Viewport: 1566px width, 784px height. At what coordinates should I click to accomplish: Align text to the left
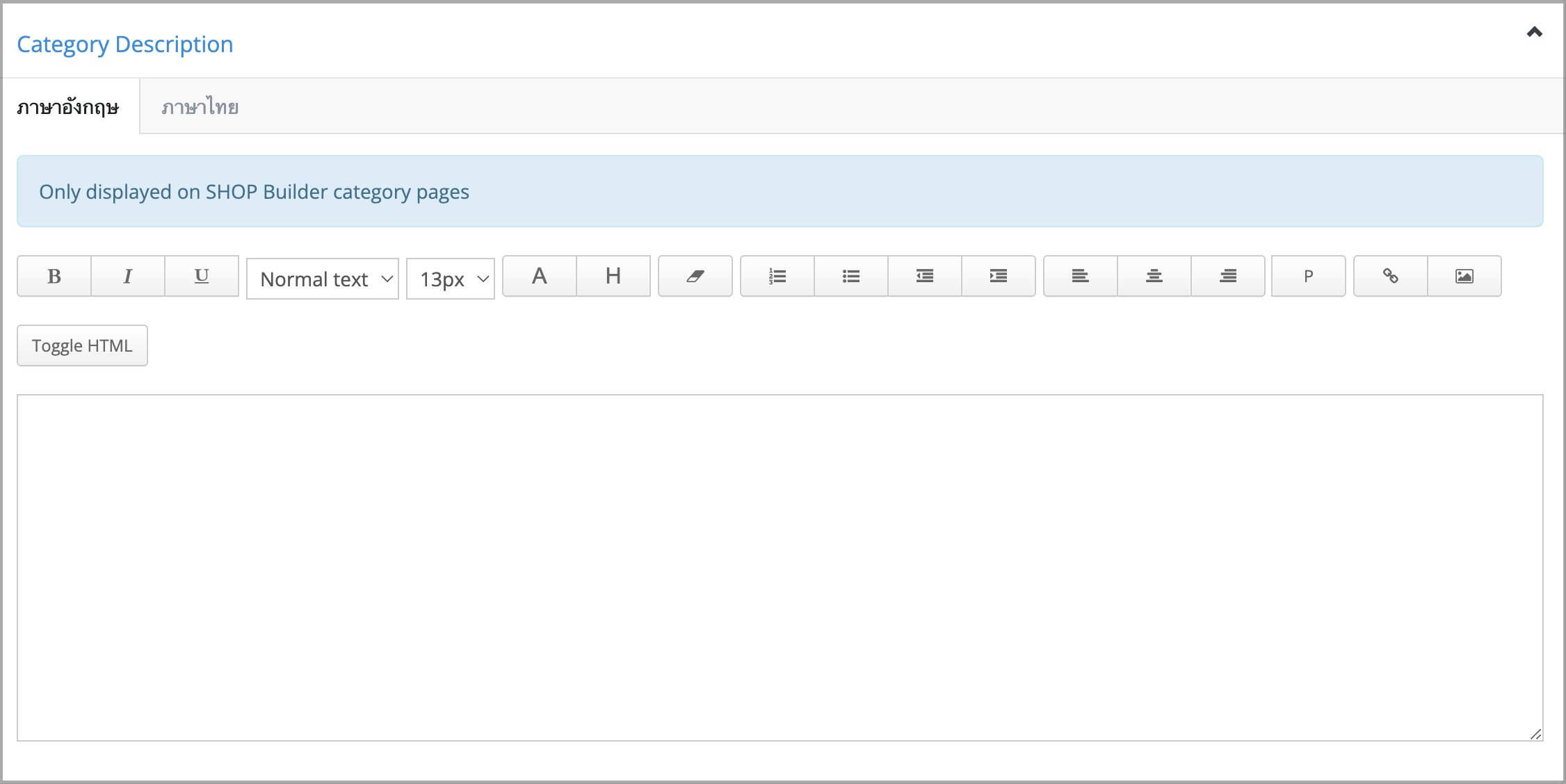coord(1081,276)
